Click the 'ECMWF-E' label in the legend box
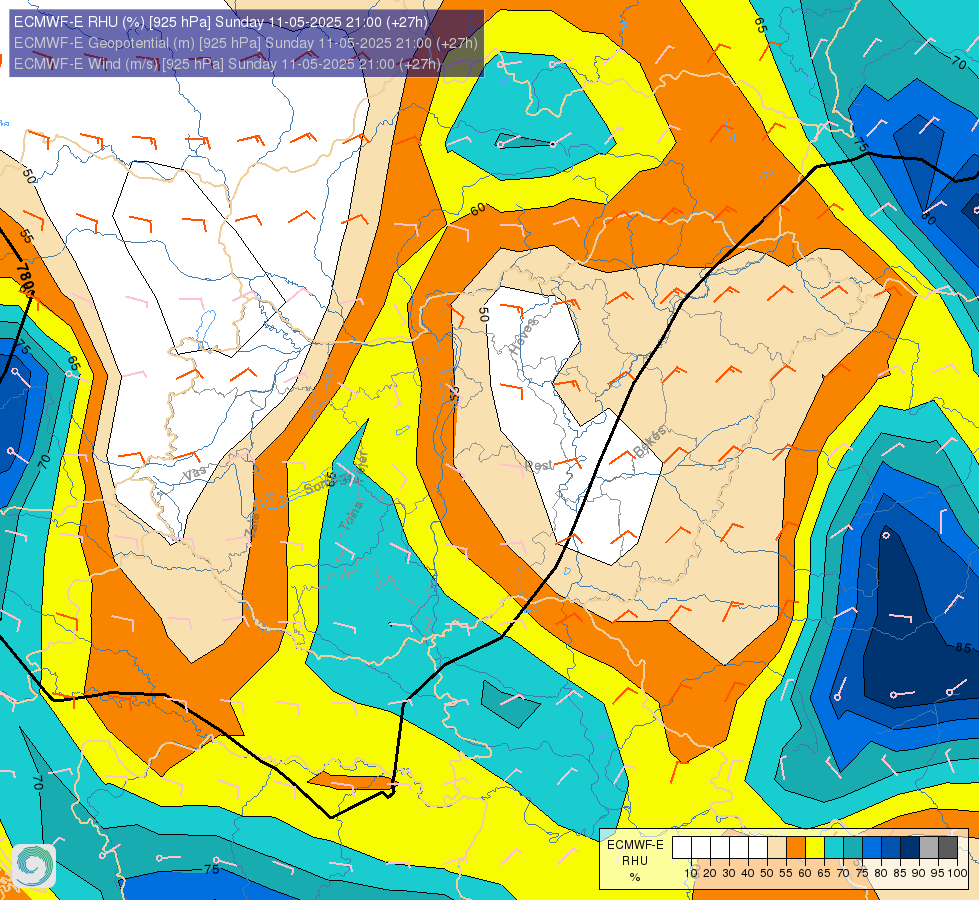 pos(636,844)
